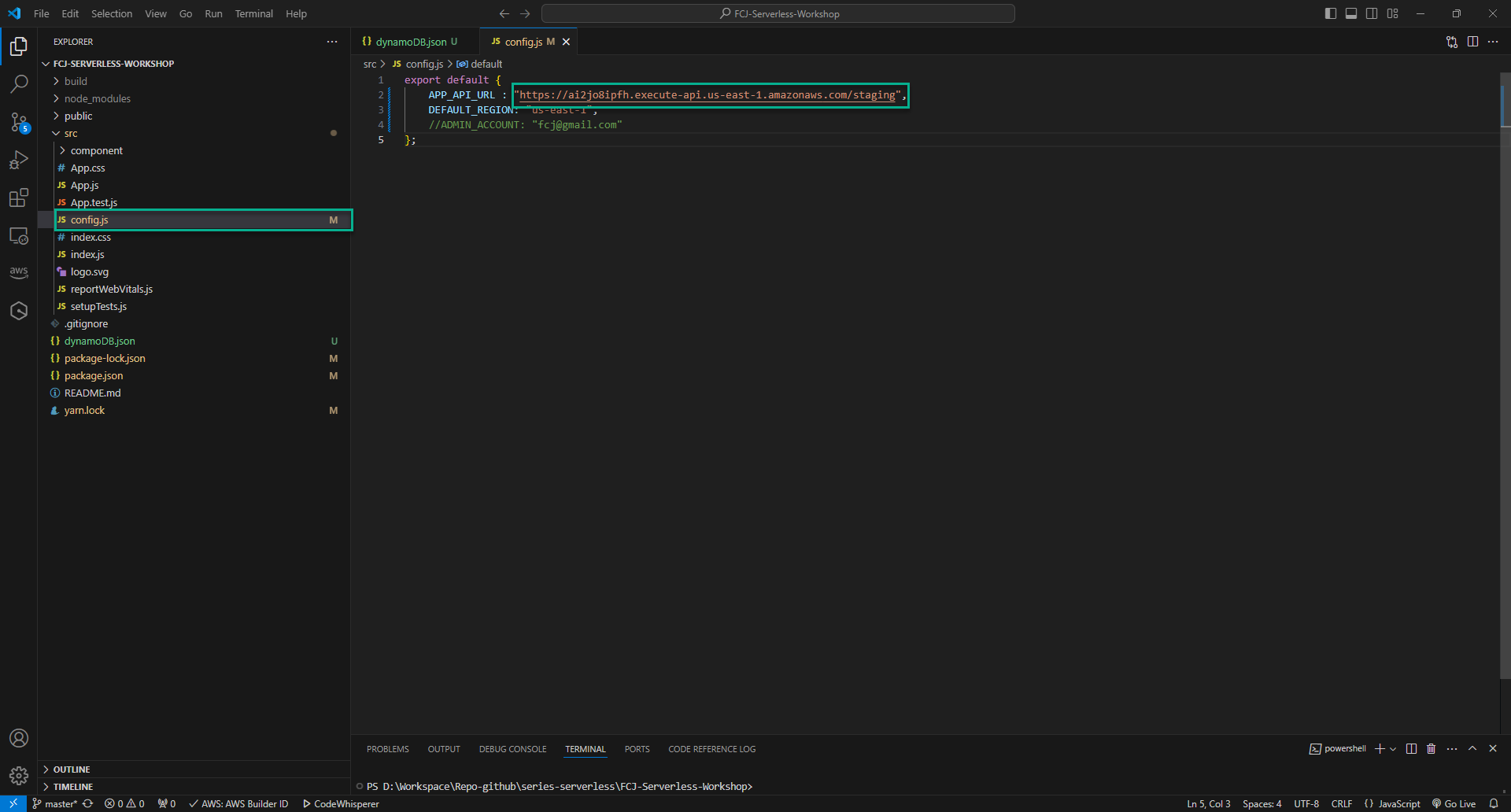Toggle Primary Side Bar layout button
The height and width of the screenshot is (812, 1511).
(x=1331, y=13)
